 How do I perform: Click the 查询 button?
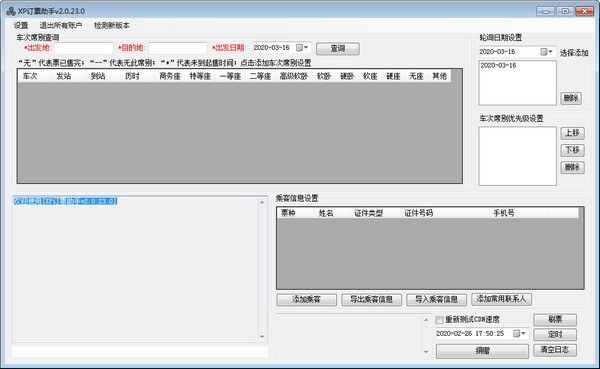[x=338, y=48]
